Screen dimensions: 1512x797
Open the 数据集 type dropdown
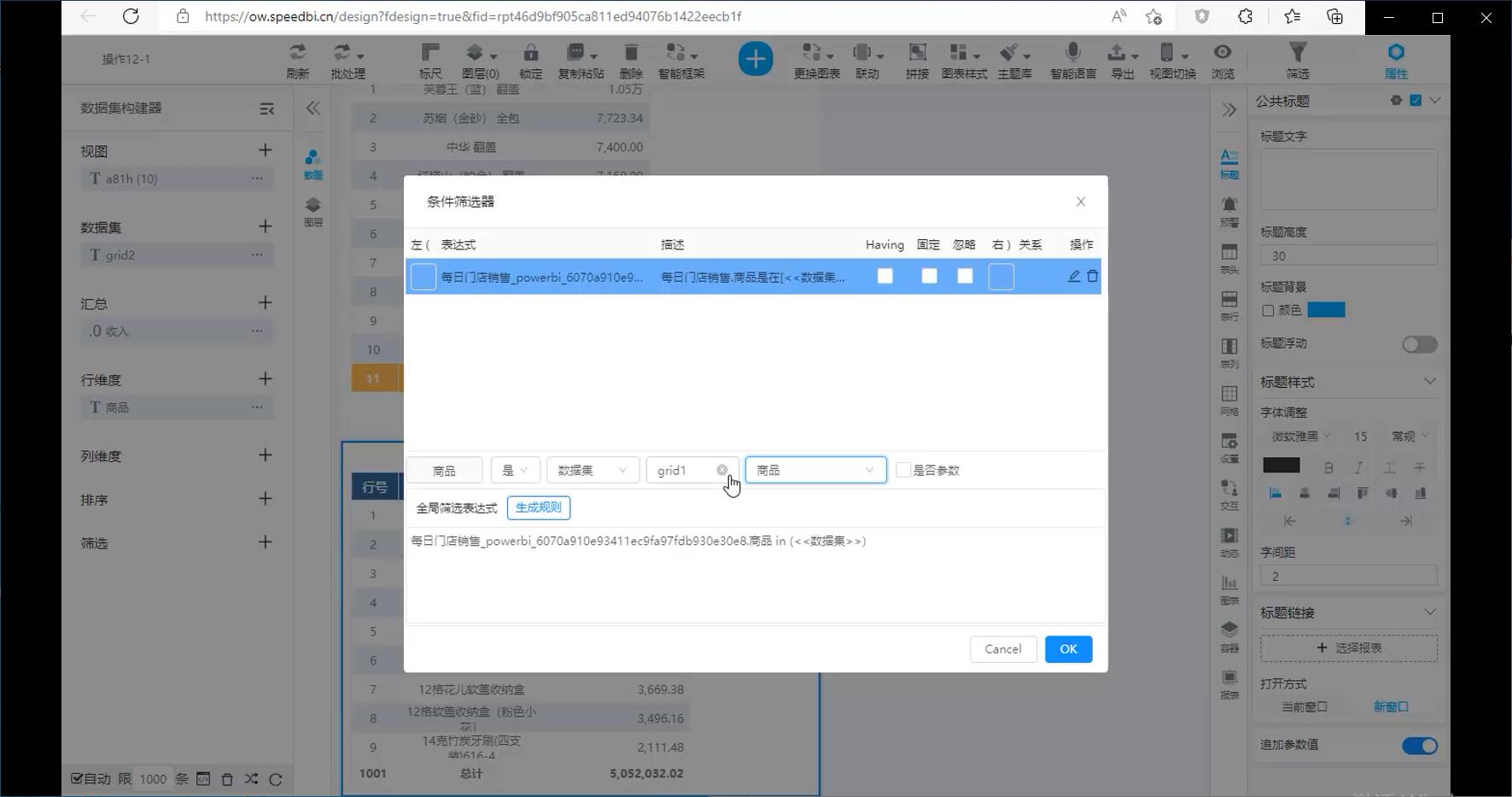pos(593,470)
